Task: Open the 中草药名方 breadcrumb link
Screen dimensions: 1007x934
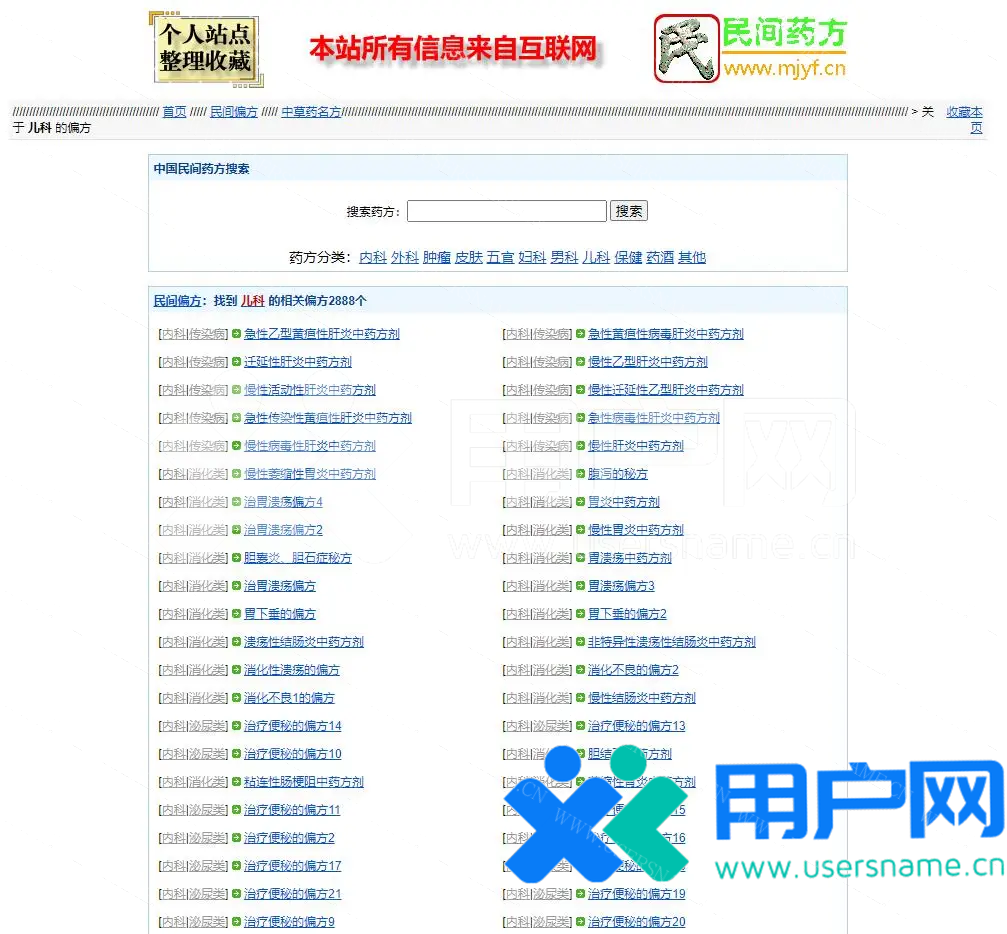Action: [311, 112]
